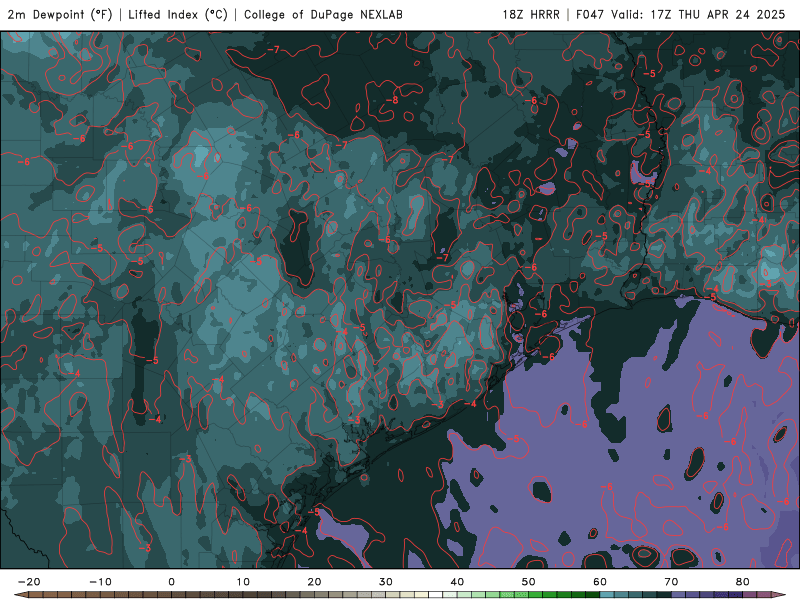Click the '0' colorbar scale label
This screenshot has height=600, width=800.
coord(171,582)
